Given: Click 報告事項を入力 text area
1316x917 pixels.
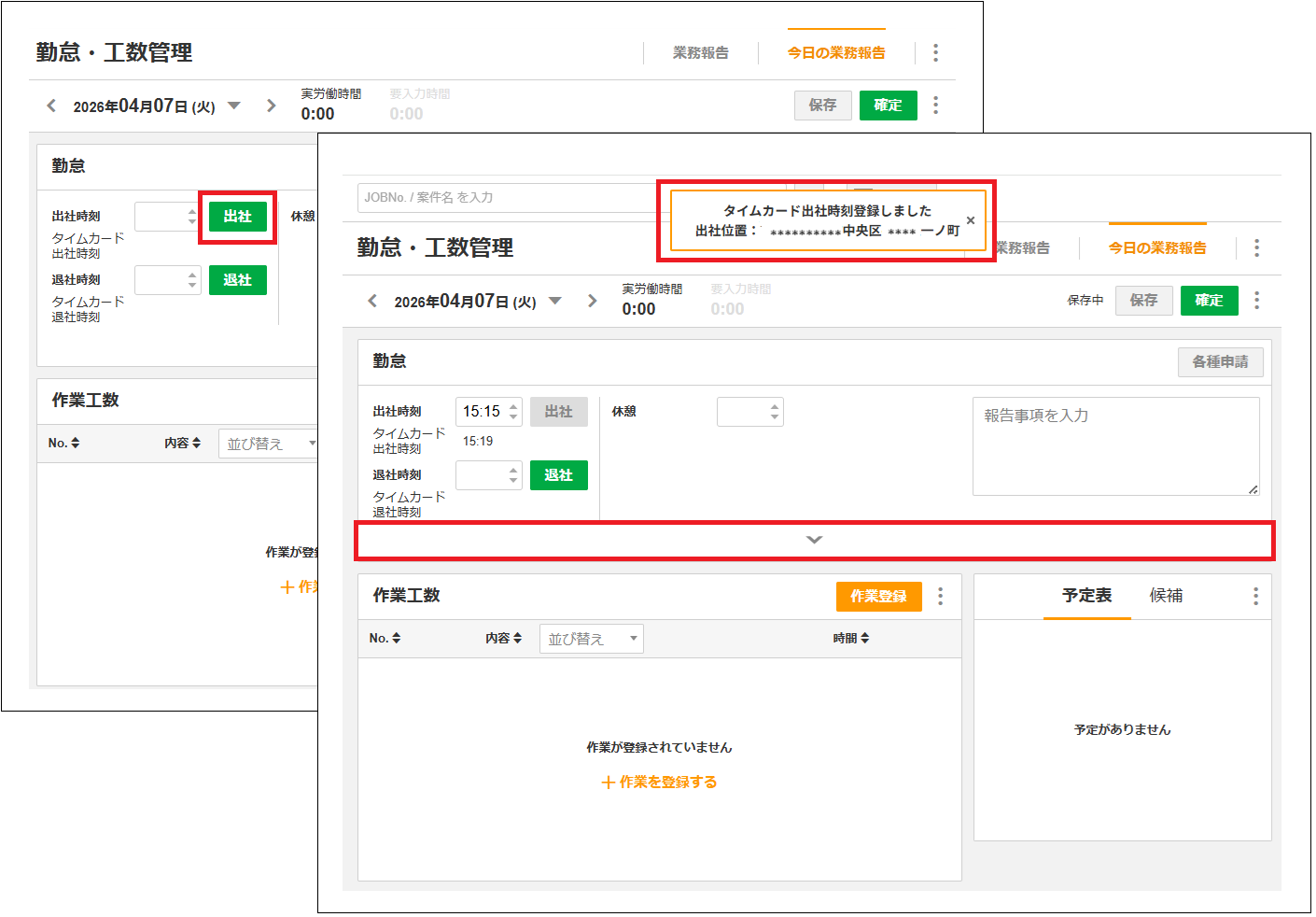Looking at the screenshot, I should tap(1116, 446).
